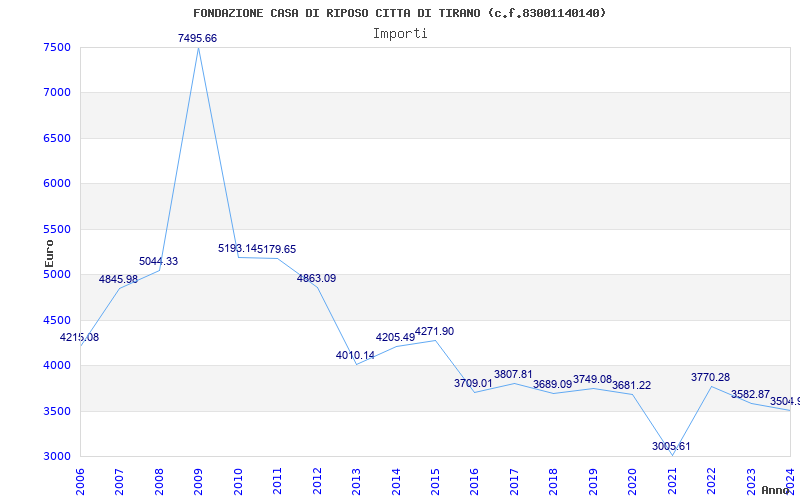Click the 5179.65 data label
The image size is (800, 500).
click(277, 249)
